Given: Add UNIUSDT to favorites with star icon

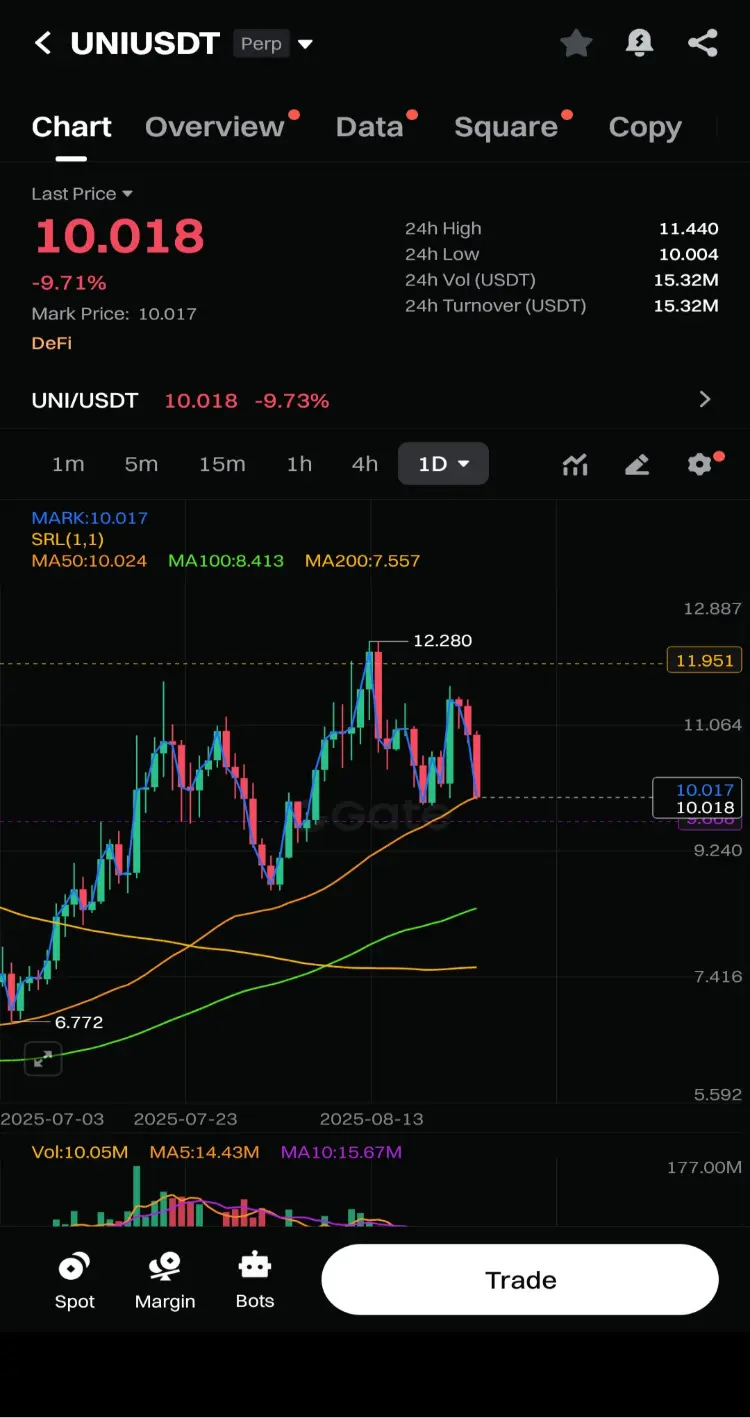Looking at the screenshot, I should coord(576,43).
